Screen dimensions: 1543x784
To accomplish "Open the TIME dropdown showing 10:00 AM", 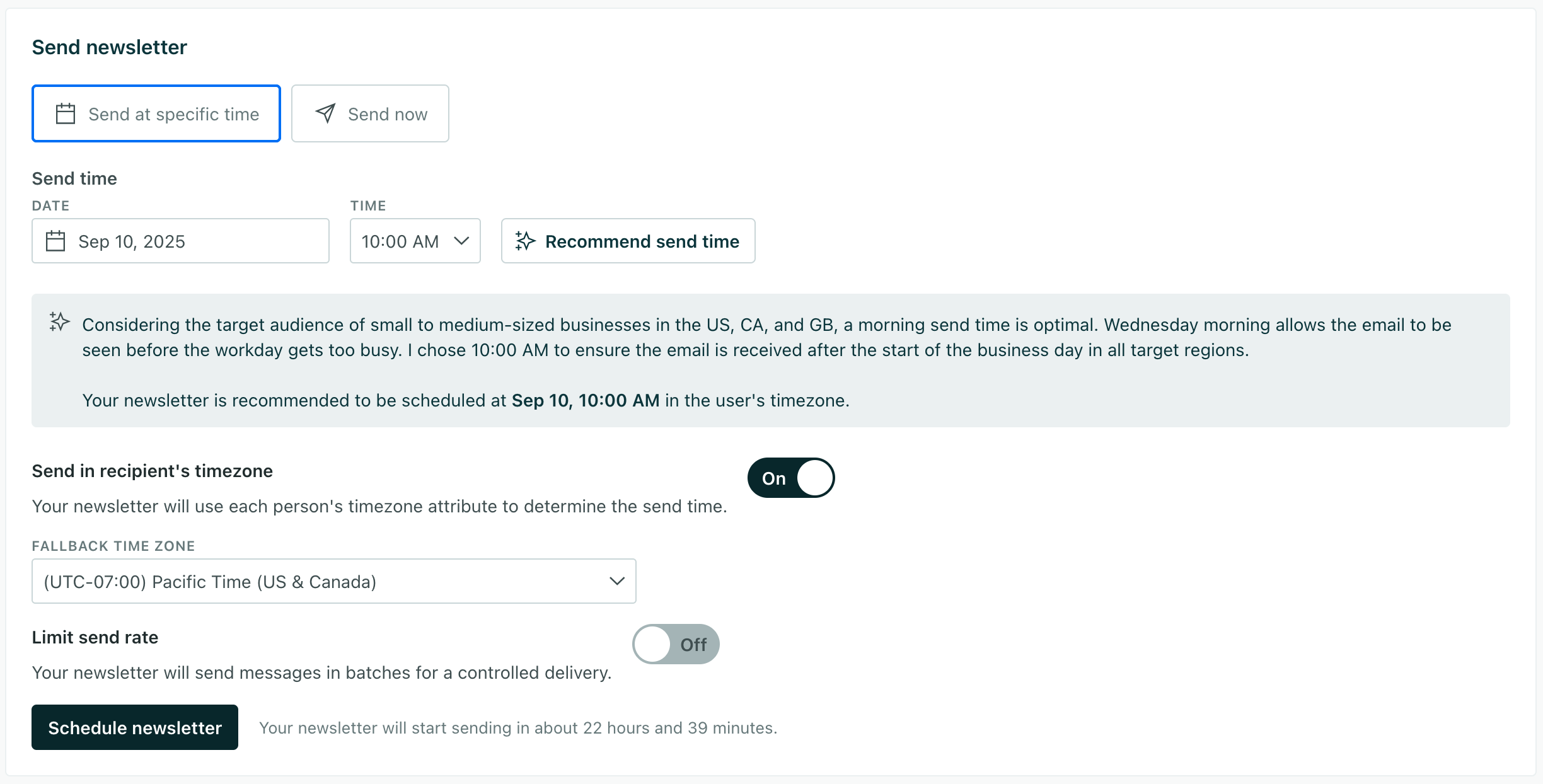I will point(414,241).
